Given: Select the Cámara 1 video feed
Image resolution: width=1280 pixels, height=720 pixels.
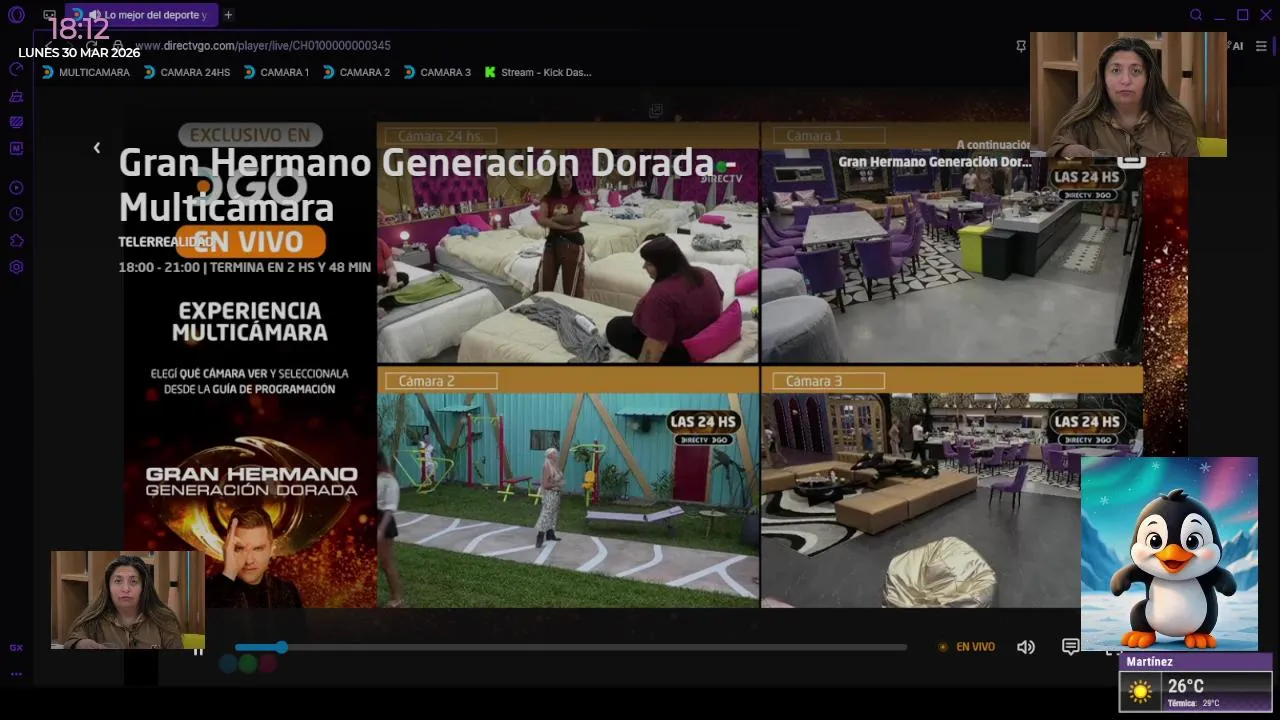Looking at the screenshot, I should click(952, 243).
